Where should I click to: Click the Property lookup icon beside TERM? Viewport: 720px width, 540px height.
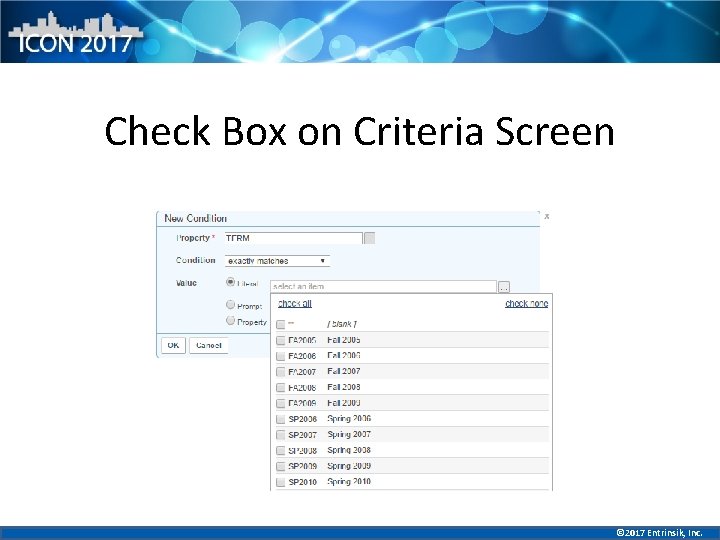coord(369,238)
